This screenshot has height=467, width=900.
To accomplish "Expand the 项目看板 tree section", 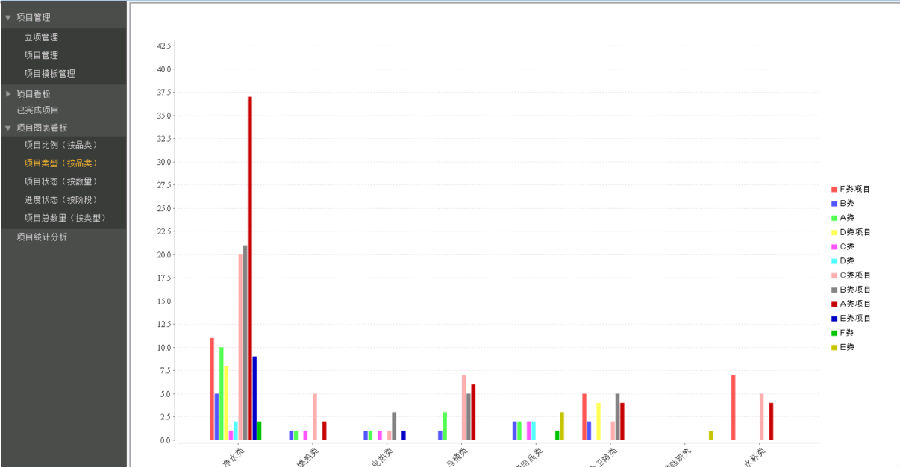I will click(8, 93).
